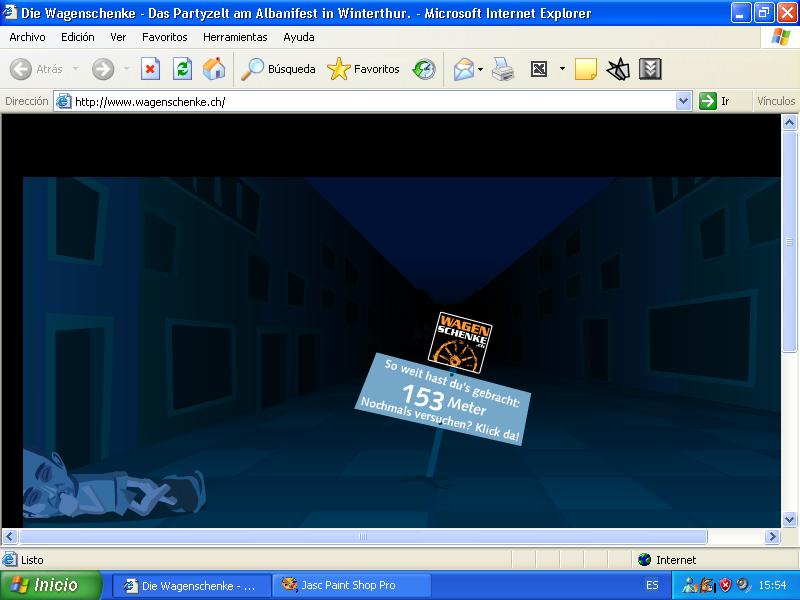Go back with the Atrás button
The height and width of the screenshot is (600, 800).
click(36, 69)
